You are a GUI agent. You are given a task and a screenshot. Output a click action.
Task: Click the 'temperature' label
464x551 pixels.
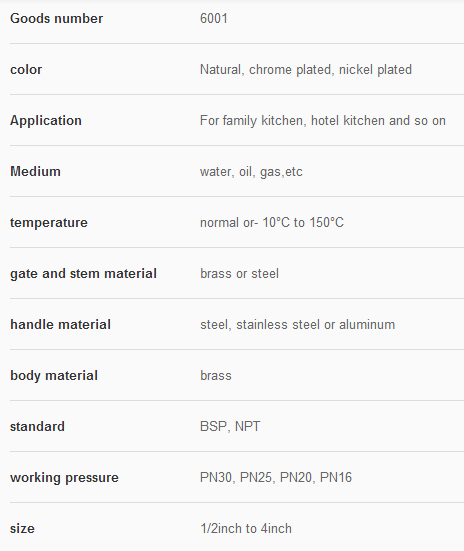[49, 223]
